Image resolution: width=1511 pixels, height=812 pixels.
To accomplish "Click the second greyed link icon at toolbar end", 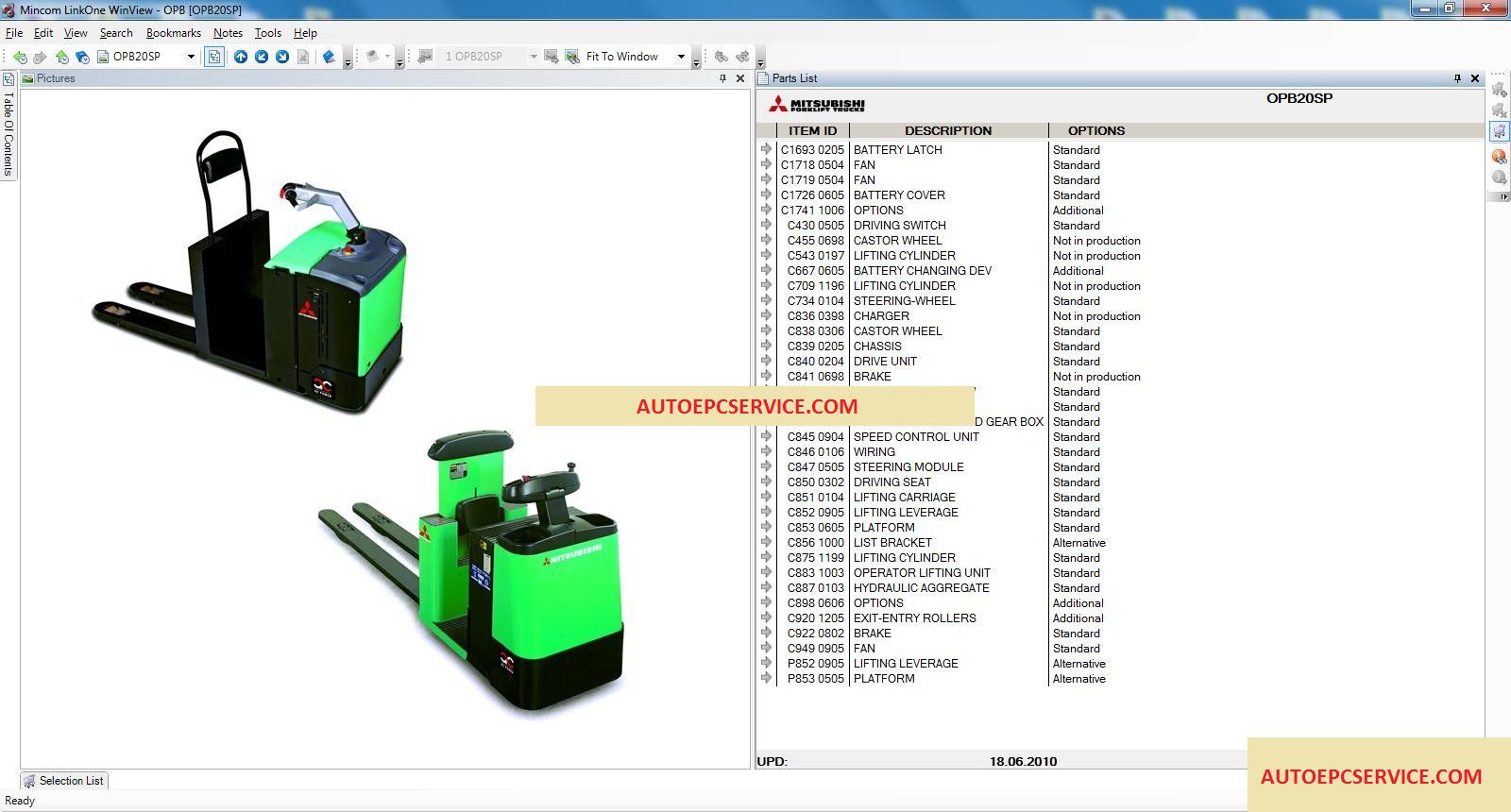I will (x=742, y=57).
